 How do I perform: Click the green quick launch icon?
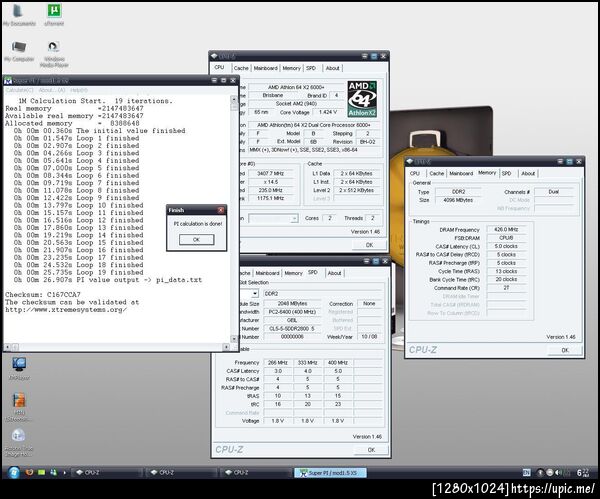pos(41,473)
